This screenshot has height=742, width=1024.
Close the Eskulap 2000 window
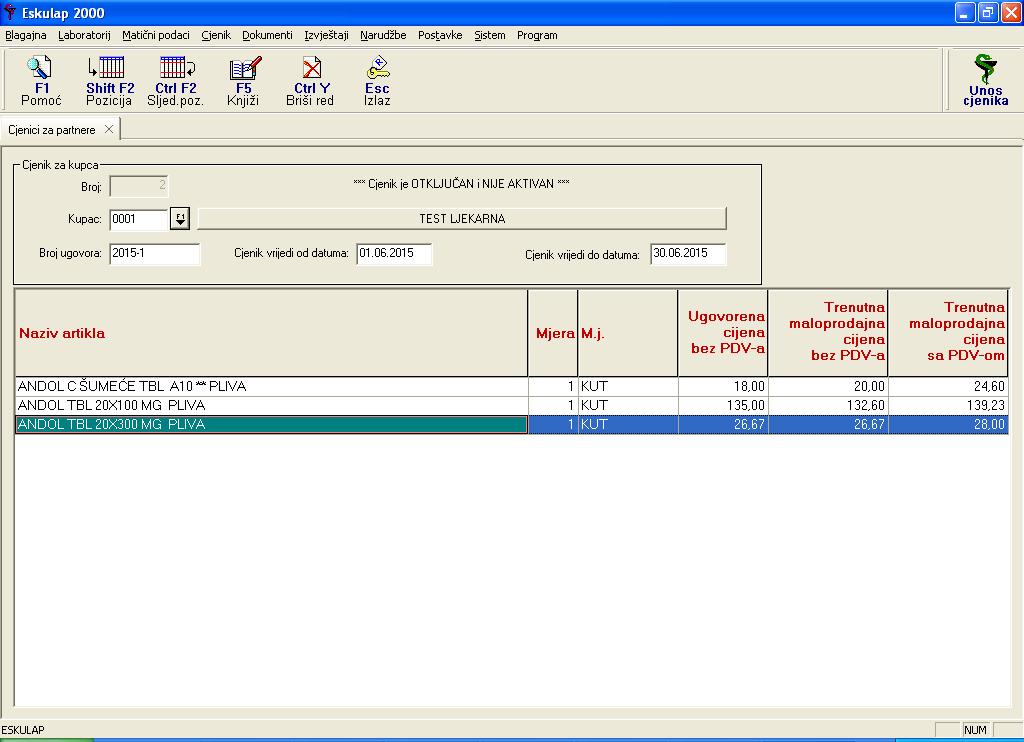click(x=1010, y=12)
